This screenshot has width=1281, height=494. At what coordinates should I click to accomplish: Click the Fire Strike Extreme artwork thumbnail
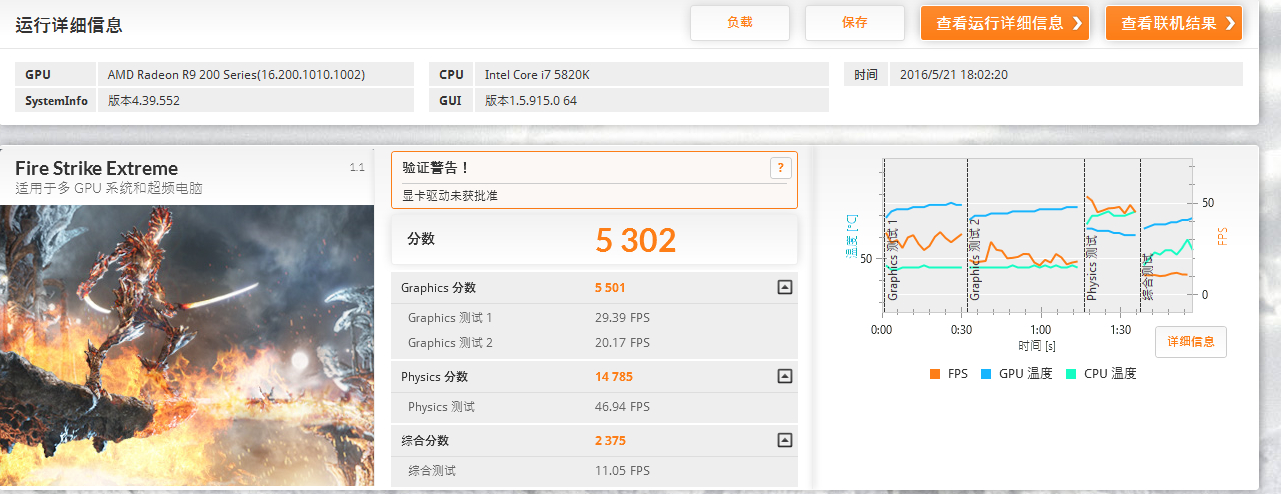[187, 346]
